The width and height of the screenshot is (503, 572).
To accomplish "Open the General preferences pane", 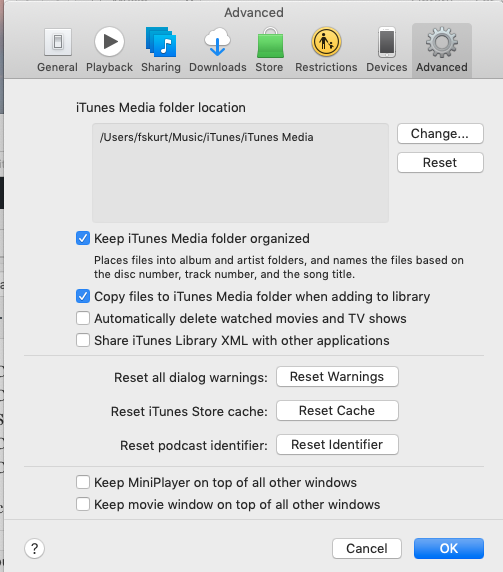I will (58, 42).
